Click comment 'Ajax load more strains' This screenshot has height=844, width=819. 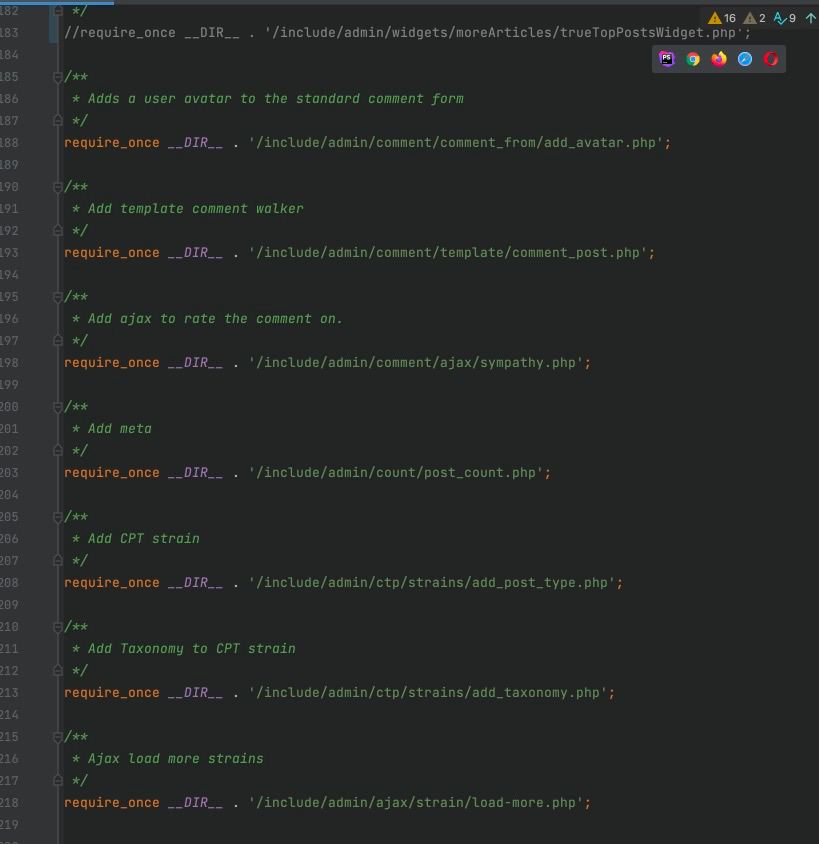point(175,759)
